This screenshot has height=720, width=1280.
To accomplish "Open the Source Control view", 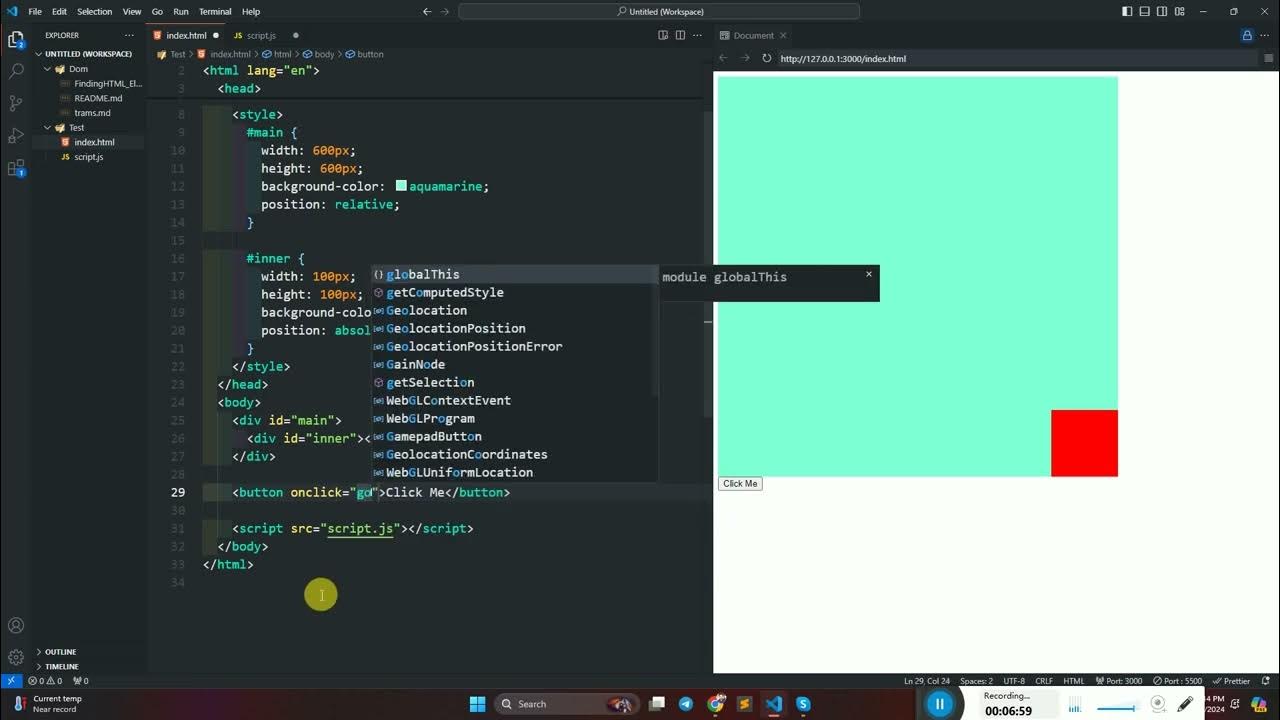I will [16, 103].
